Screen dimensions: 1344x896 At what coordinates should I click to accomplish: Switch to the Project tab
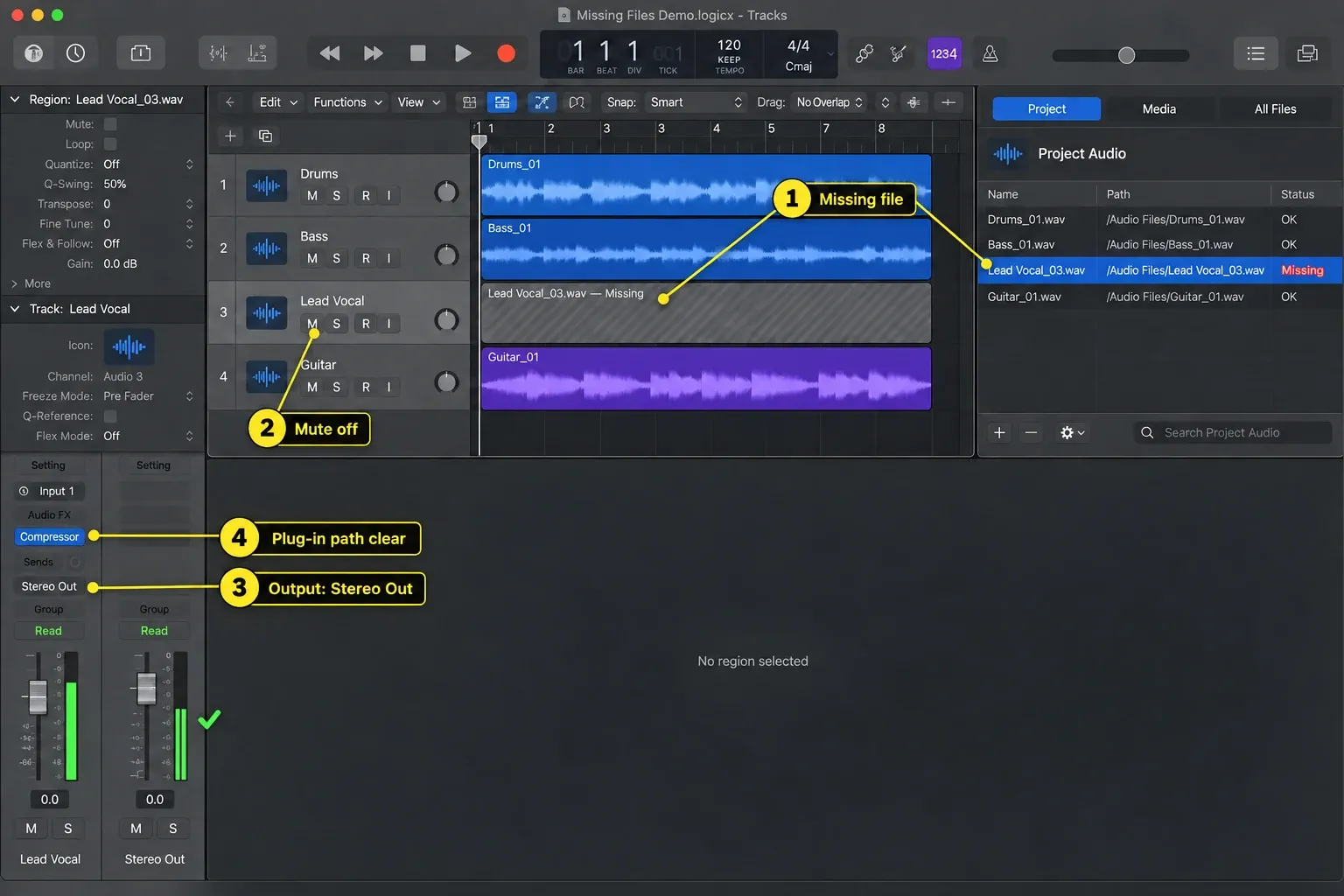pyautogui.click(x=1046, y=108)
